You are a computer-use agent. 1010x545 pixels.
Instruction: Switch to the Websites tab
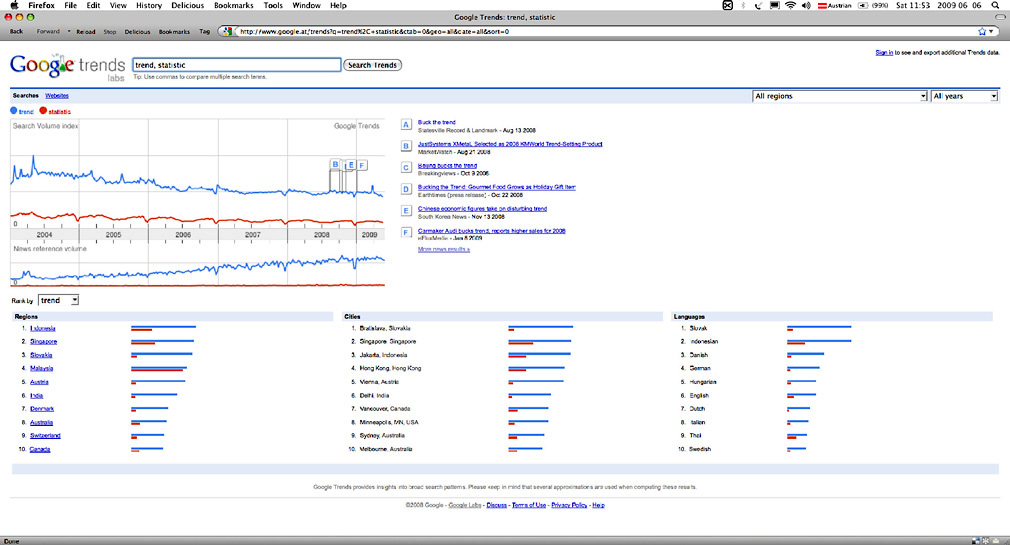(57, 95)
